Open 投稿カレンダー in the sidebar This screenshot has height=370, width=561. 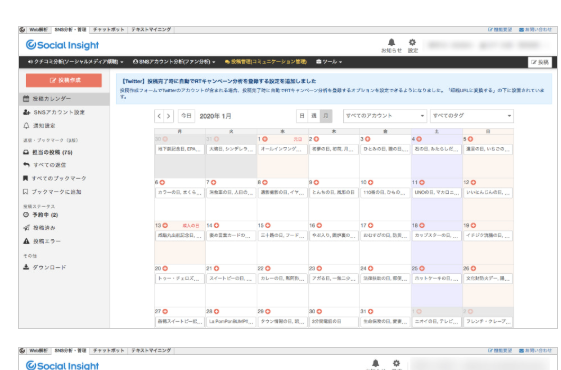[64, 99]
